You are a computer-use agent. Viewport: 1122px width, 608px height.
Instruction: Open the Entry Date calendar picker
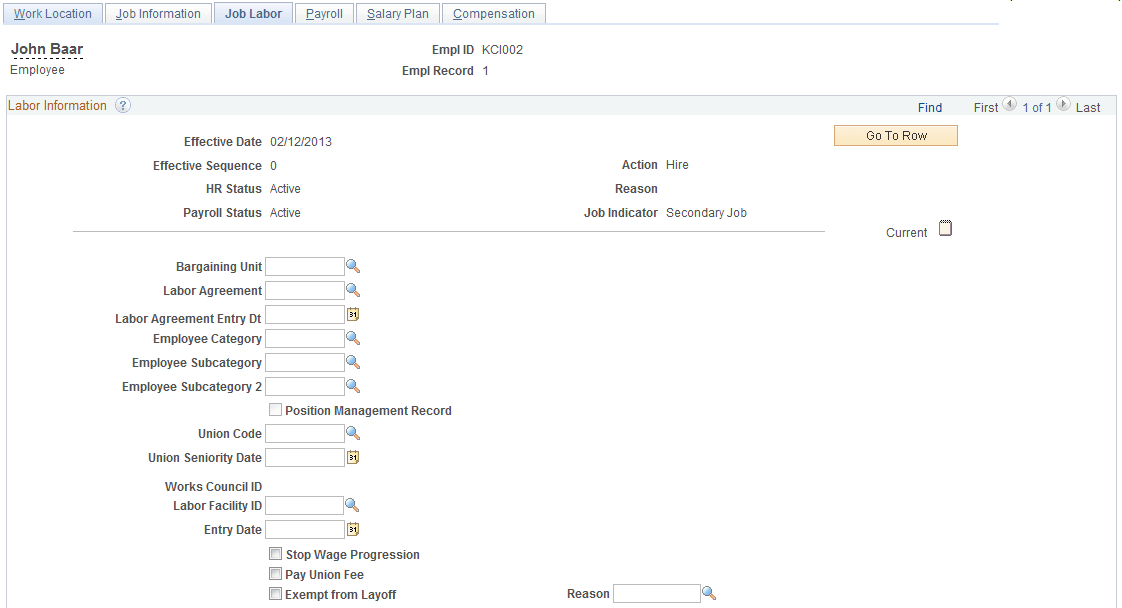pyautogui.click(x=352, y=529)
